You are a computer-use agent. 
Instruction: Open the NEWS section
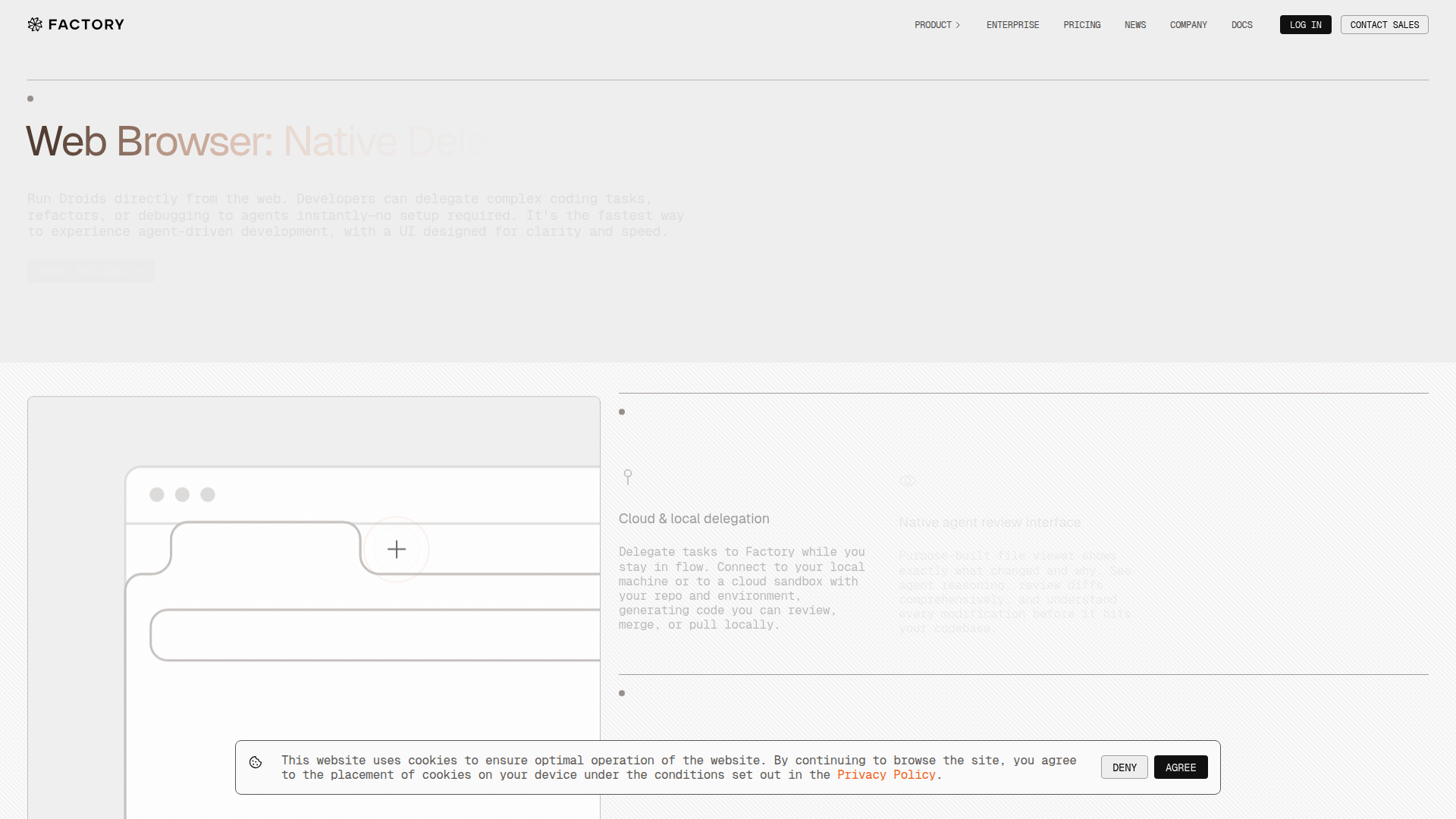(x=1135, y=24)
